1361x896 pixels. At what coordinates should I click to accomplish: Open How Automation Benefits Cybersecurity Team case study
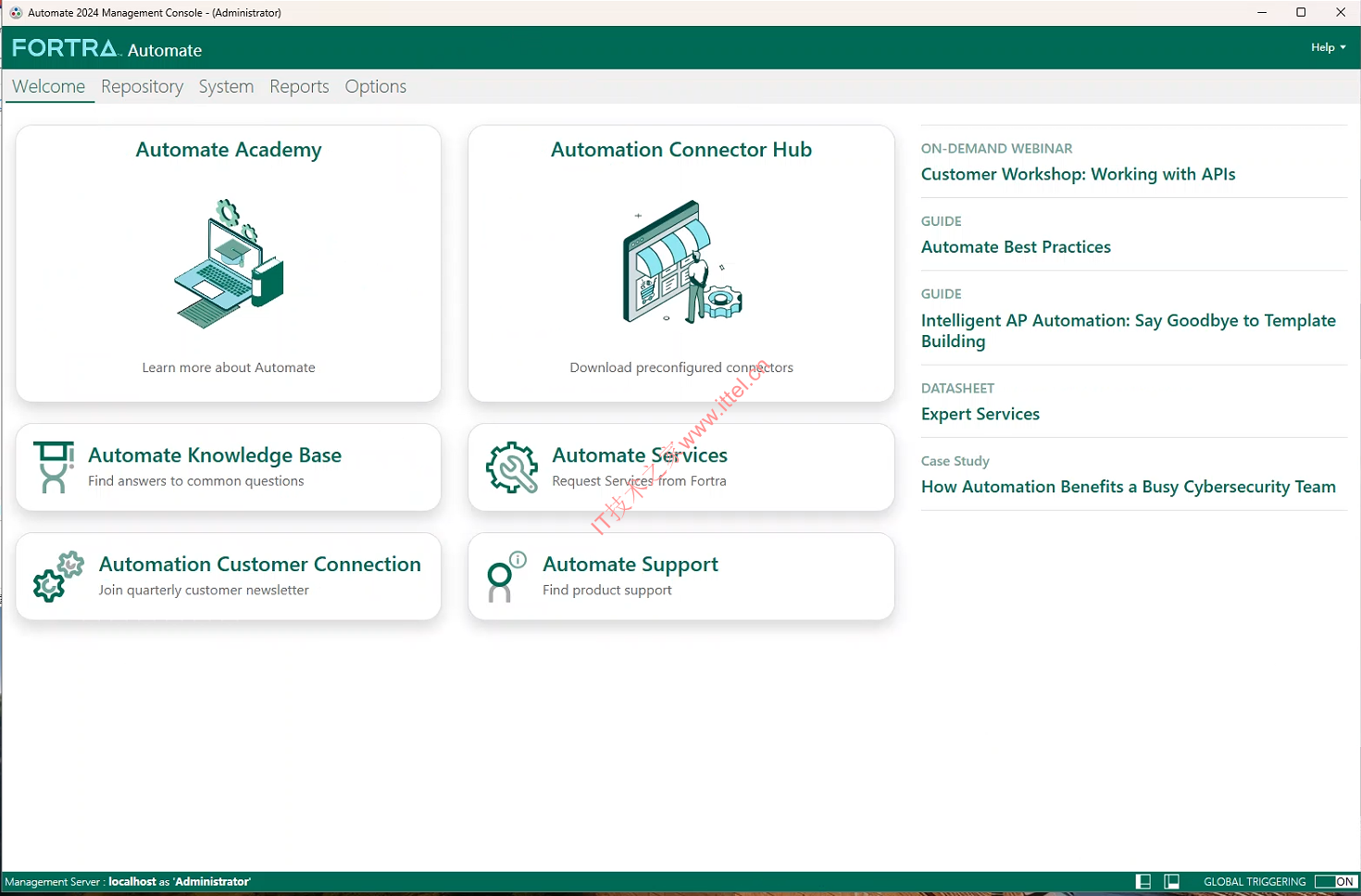[x=1129, y=487]
